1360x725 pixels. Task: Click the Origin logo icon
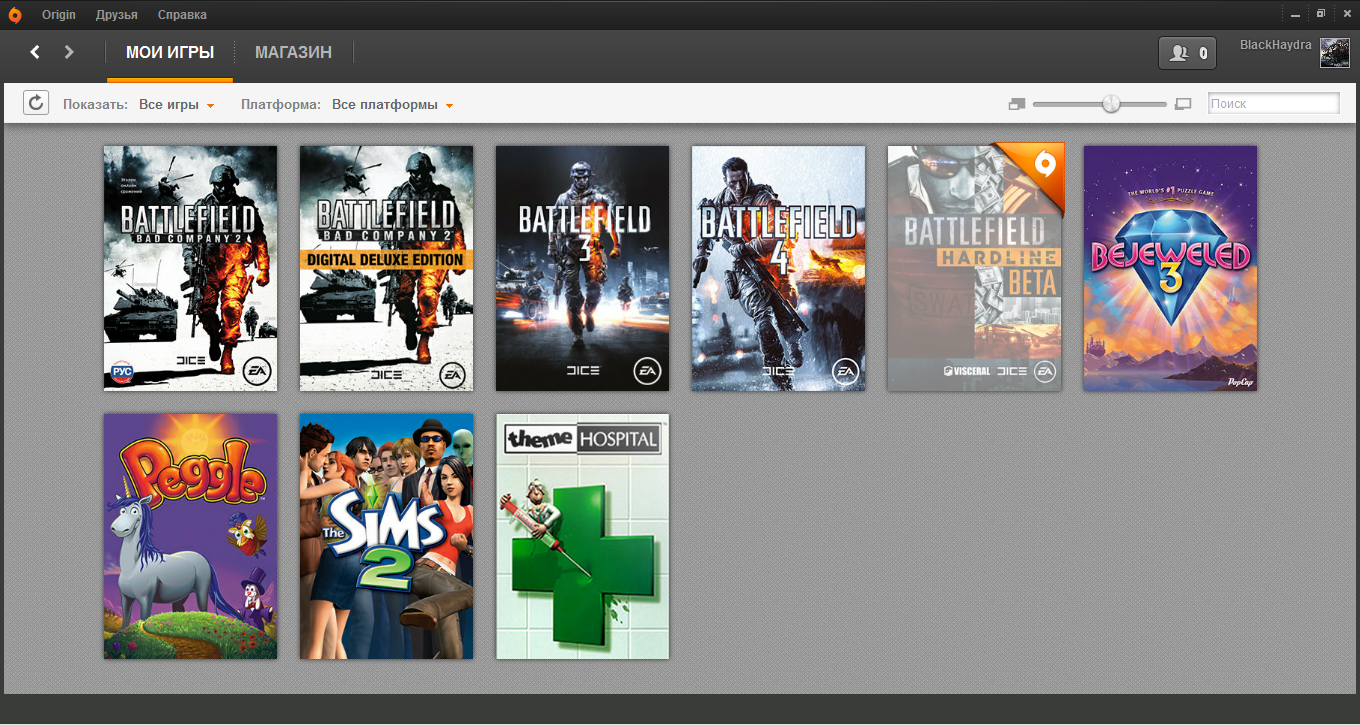coord(14,14)
